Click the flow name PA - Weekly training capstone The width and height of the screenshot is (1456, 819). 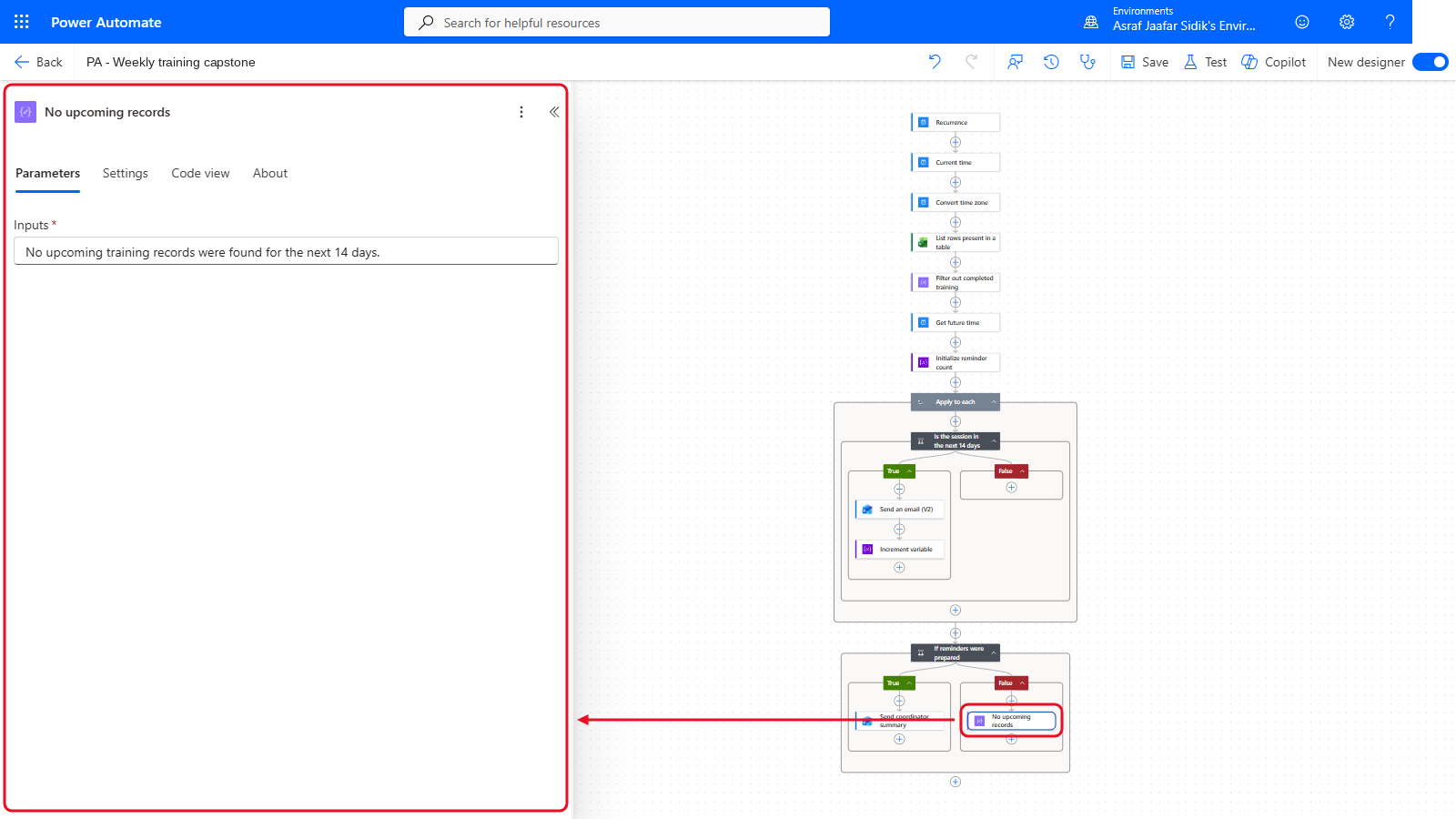171,62
